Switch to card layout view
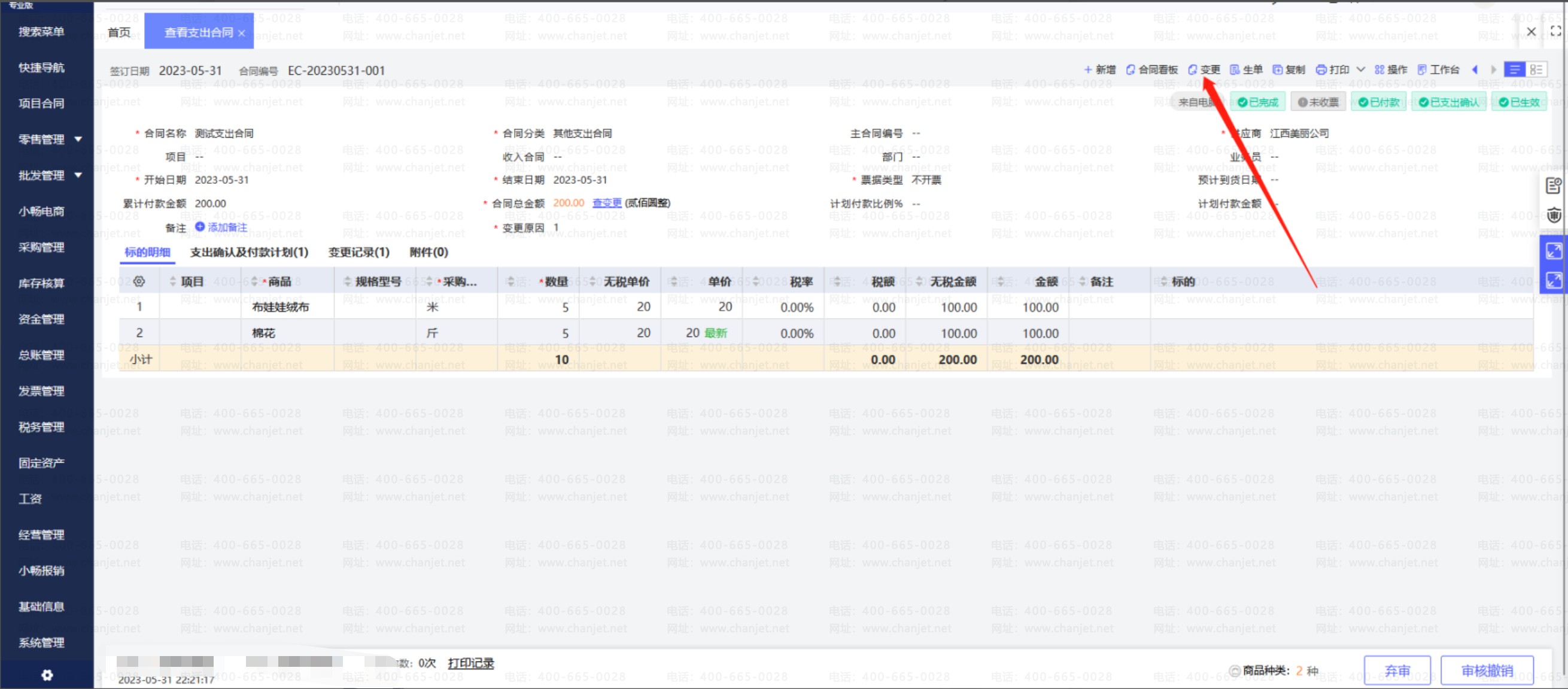1568x689 pixels. [x=1536, y=70]
